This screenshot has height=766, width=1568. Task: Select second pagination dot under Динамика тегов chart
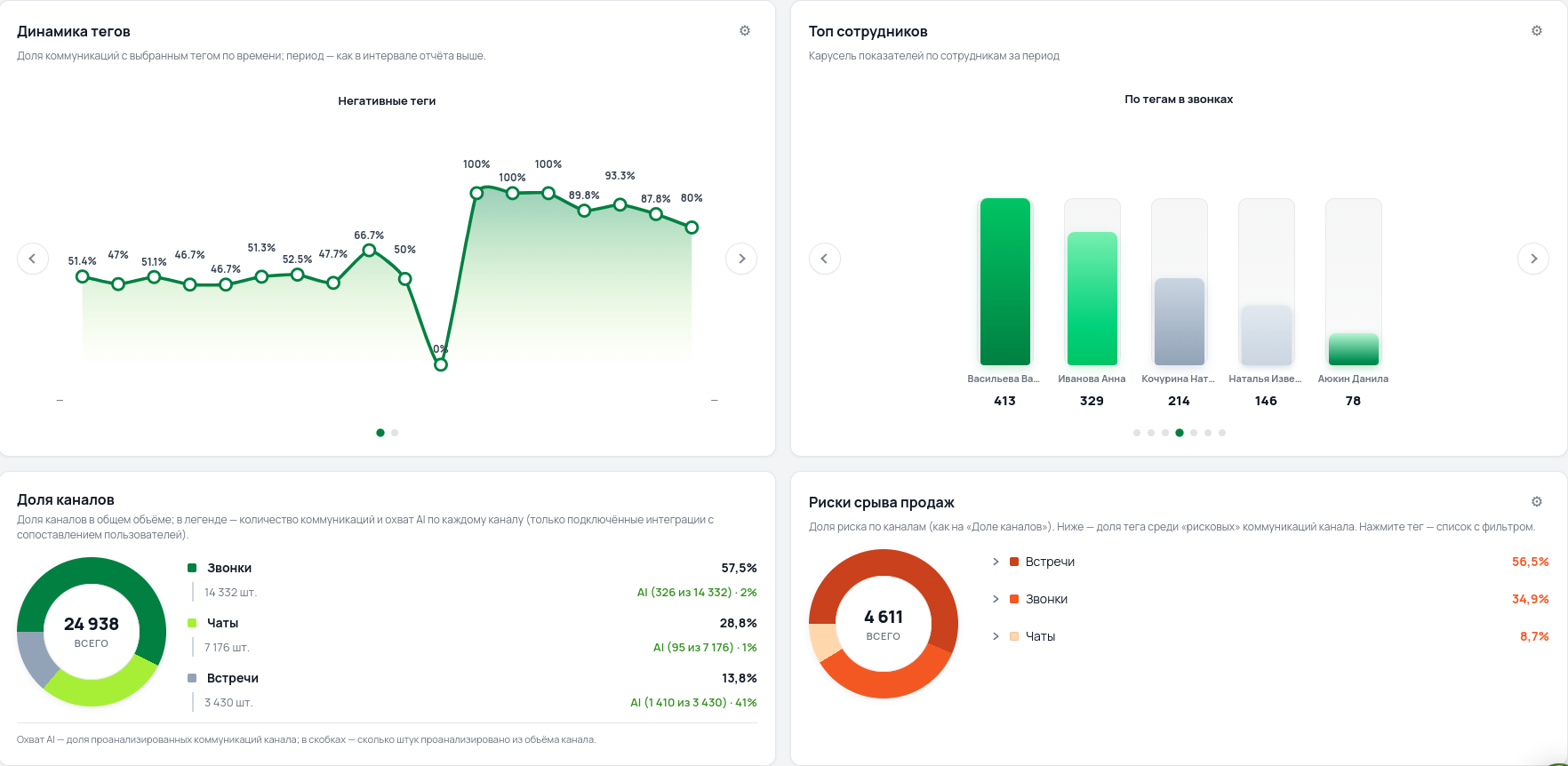click(x=395, y=433)
